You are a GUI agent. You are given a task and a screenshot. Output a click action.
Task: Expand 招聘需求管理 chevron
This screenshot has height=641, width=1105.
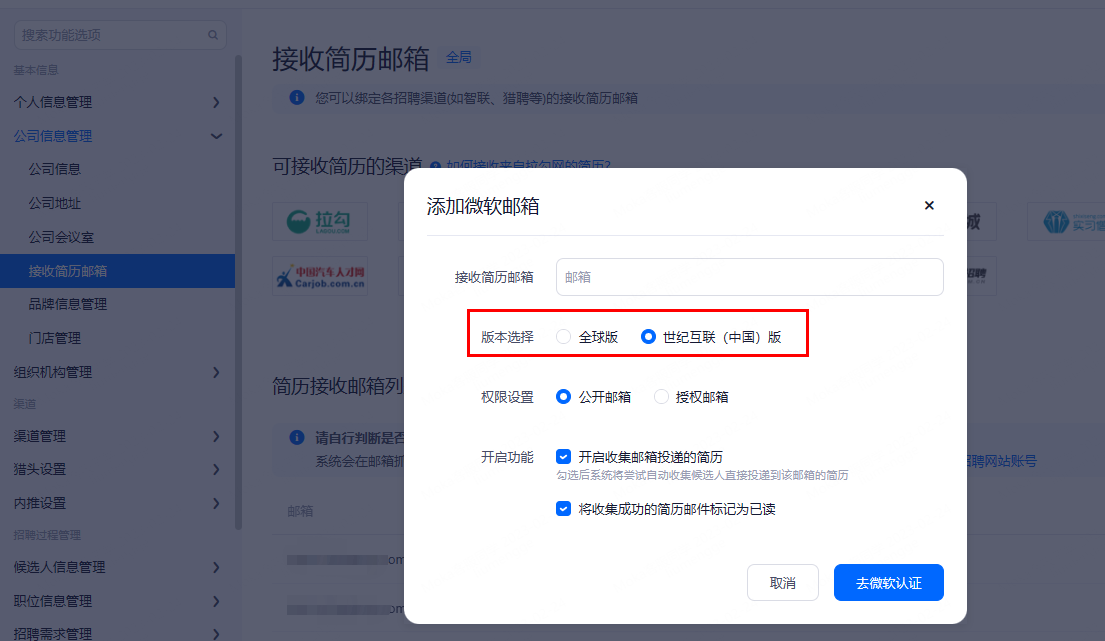pos(216,633)
